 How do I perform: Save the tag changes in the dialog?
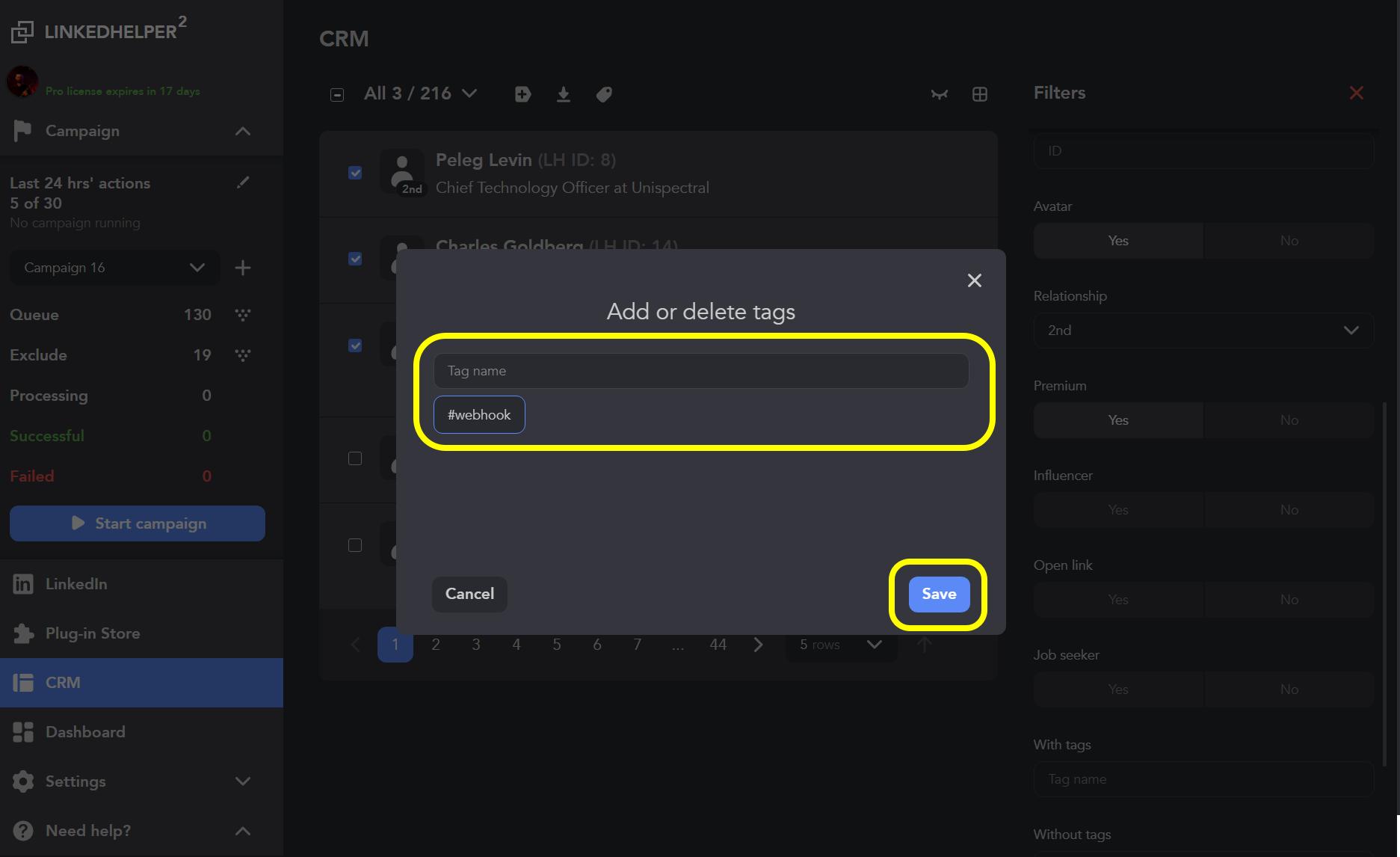pyautogui.click(x=937, y=594)
